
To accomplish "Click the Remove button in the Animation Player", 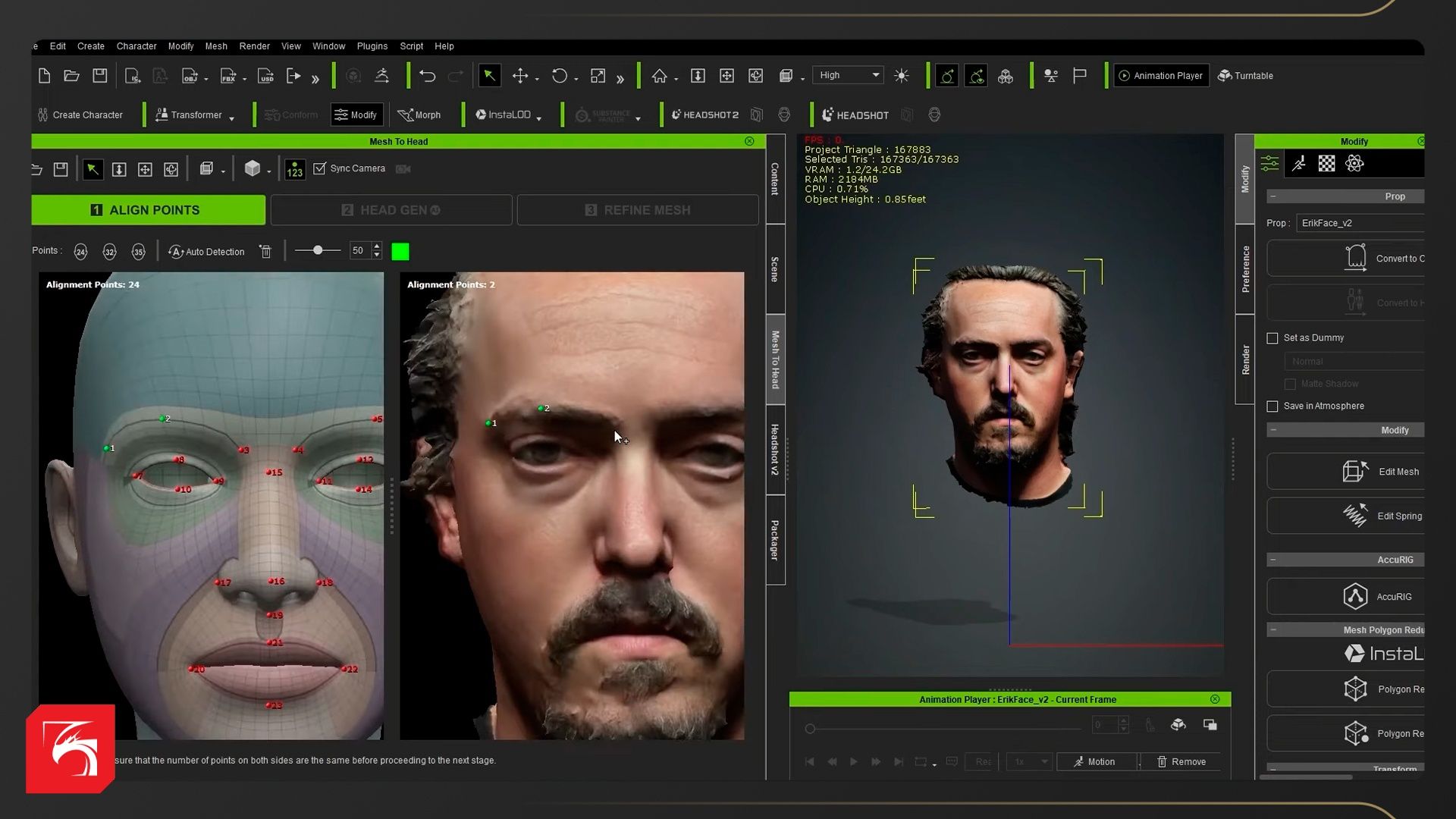I will click(x=1181, y=761).
